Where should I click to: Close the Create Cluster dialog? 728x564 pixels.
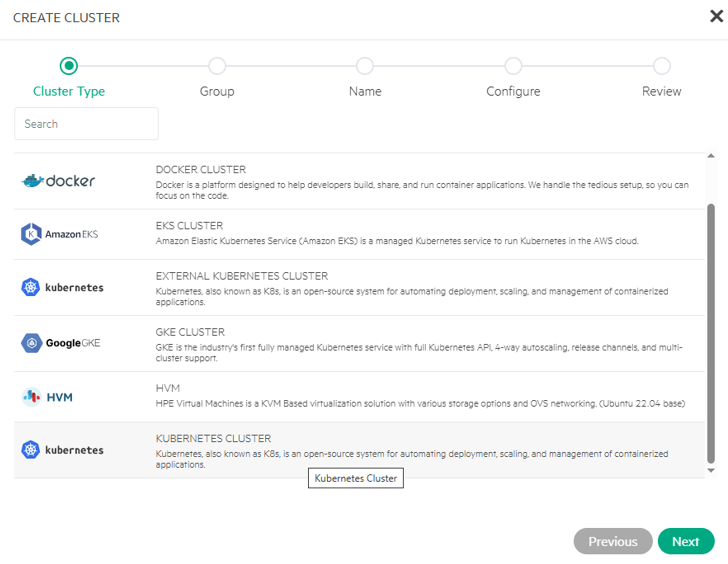(716, 16)
